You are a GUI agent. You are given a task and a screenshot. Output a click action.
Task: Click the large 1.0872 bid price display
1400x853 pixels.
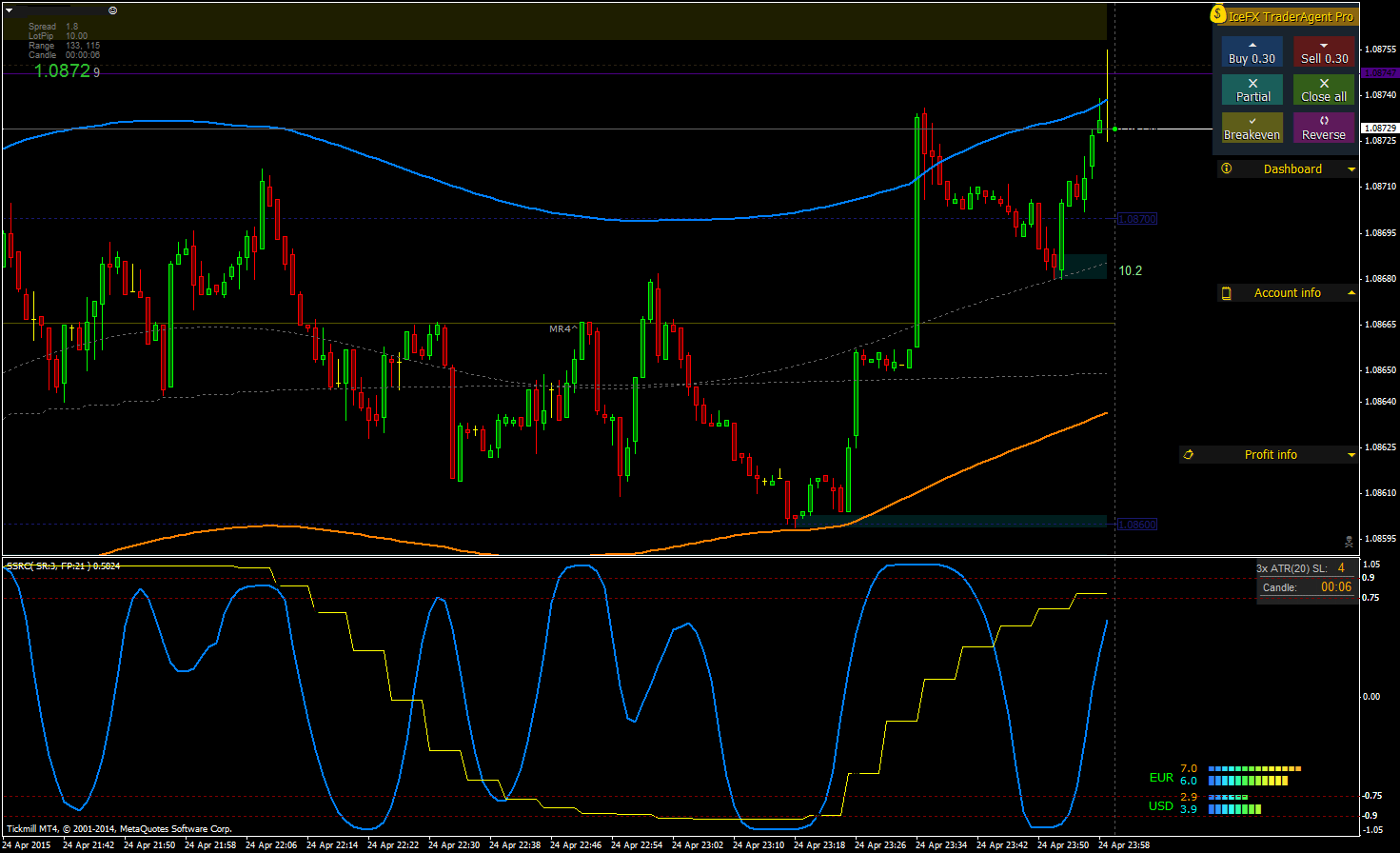click(x=67, y=70)
